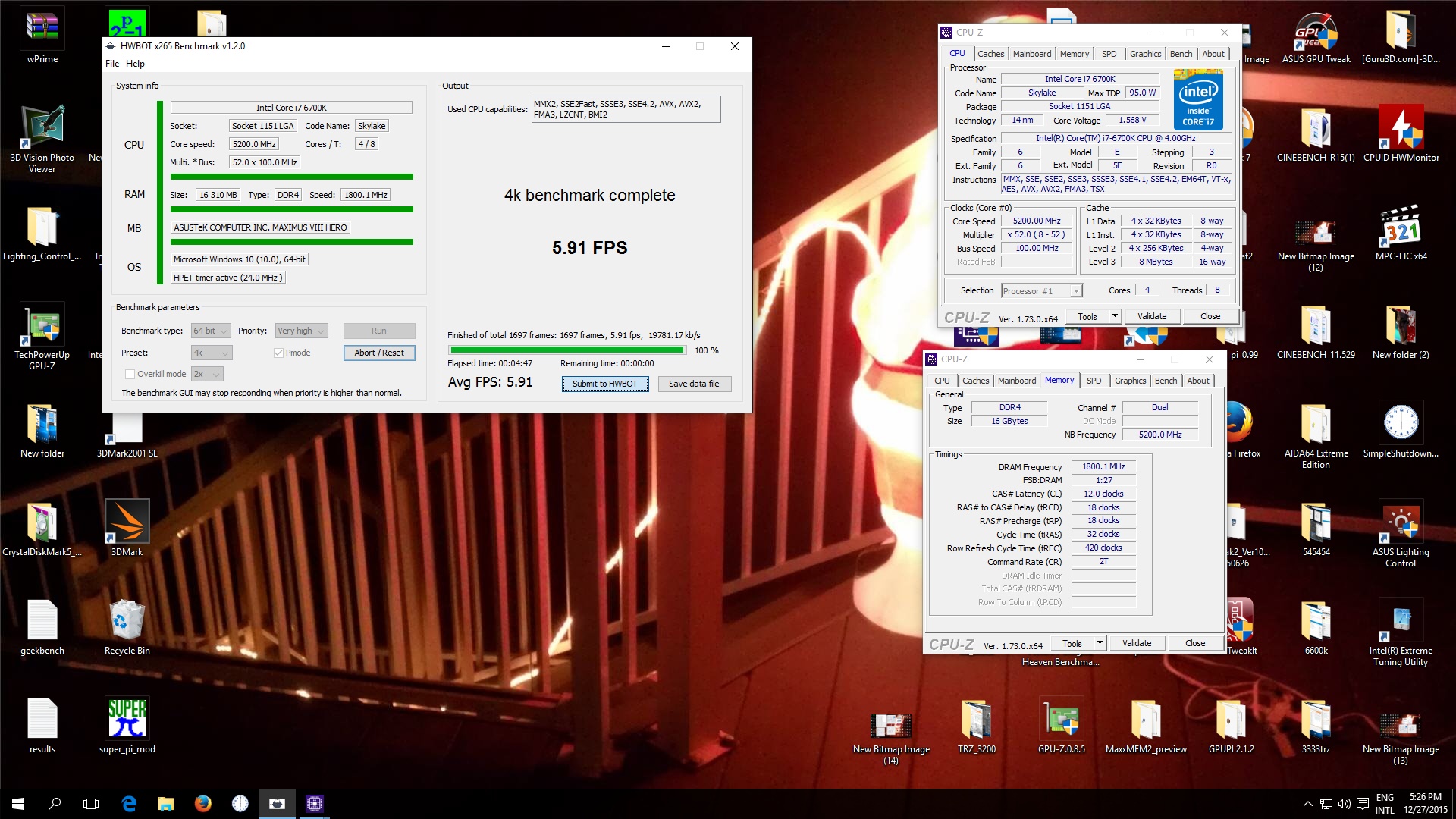This screenshot has height=819, width=1456.
Task: Switch to Mainboard tab in upper CPU-Z
Action: click(1032, 54)
